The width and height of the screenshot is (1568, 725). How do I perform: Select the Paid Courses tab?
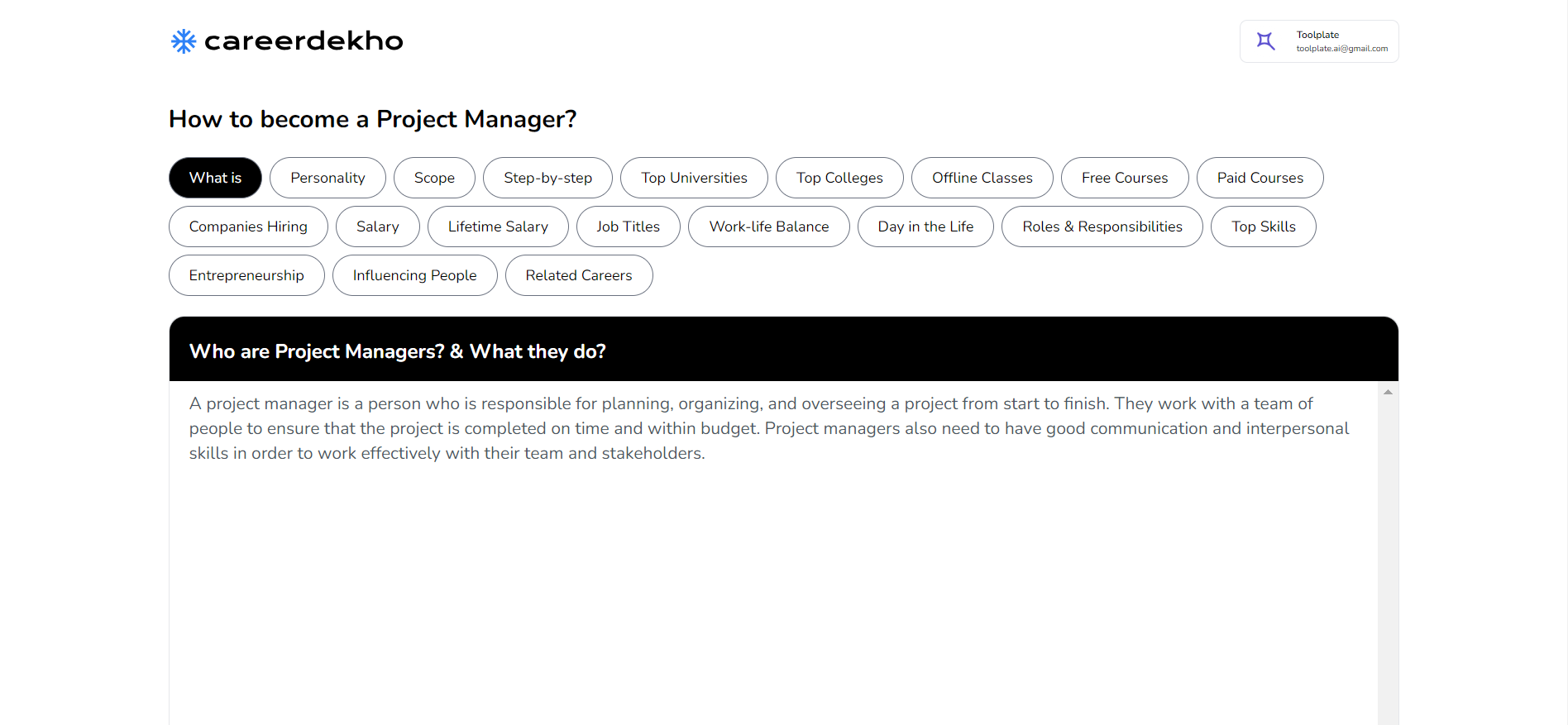click(x=1260, y=178)
